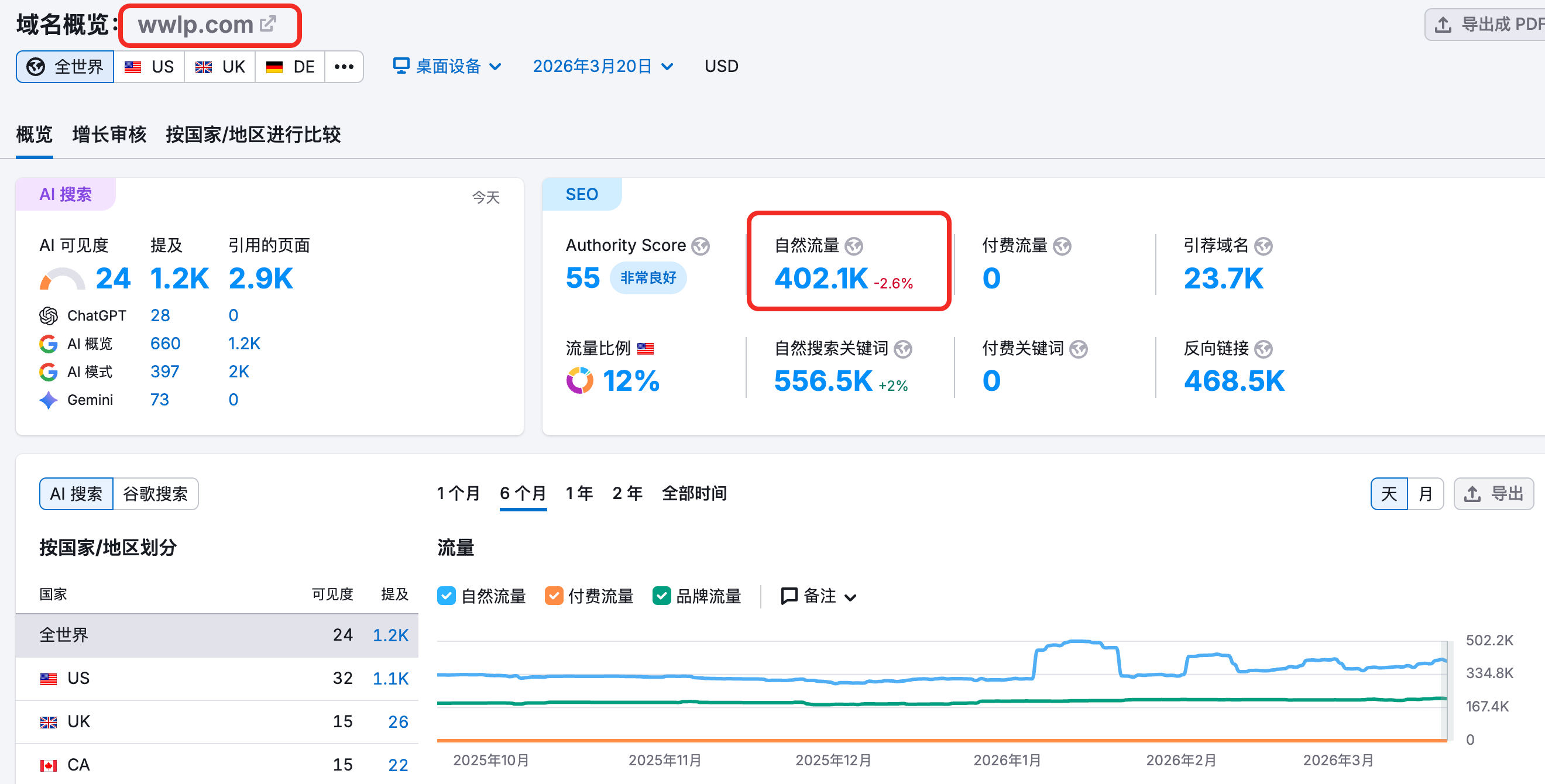
Task: Toggle the 付费流量 checkbox
Action: pyautogui.click(x=554, y=596)
